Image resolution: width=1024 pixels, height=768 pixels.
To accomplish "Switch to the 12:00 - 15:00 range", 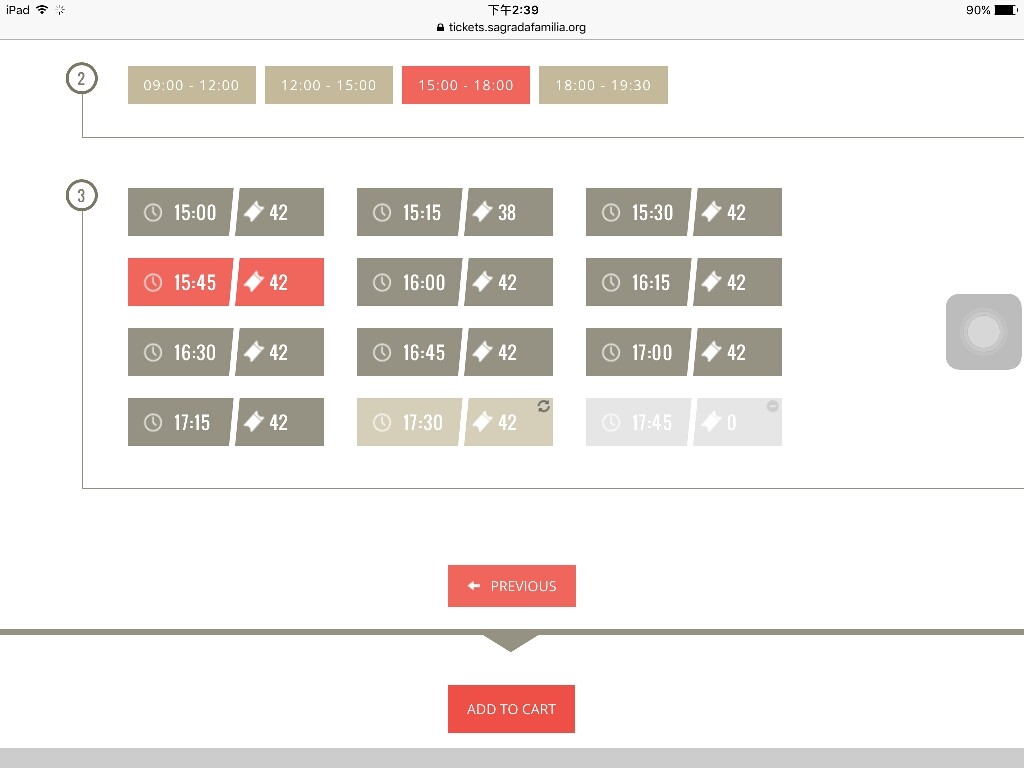I will point(328,85).
